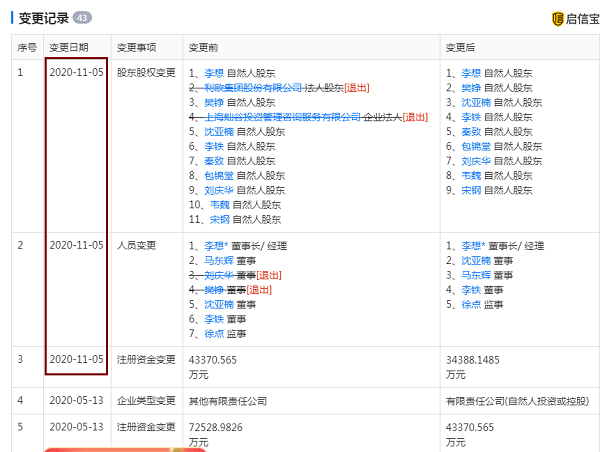This screenshot has height=452, width=600.
Task: Select date 2020-11-05 in row 3
Action: coord(77,359)
